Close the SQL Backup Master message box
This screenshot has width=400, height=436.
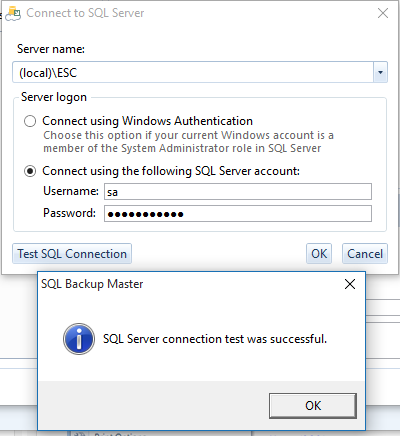click(350, 284)
